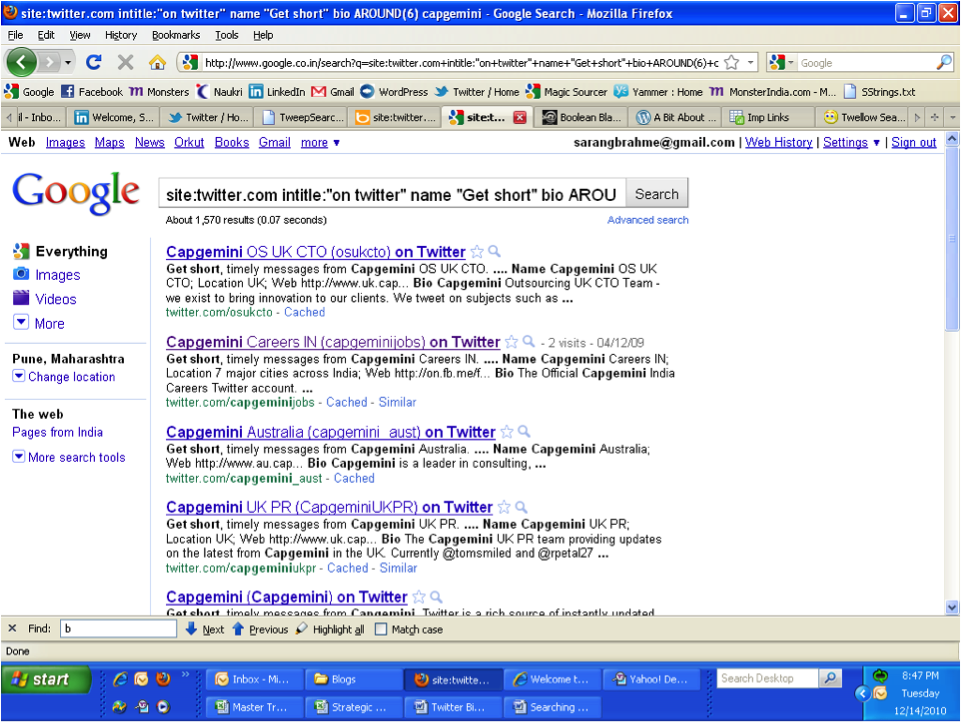Click the page vertical scrollbar thumb

(x=952, y=239)
